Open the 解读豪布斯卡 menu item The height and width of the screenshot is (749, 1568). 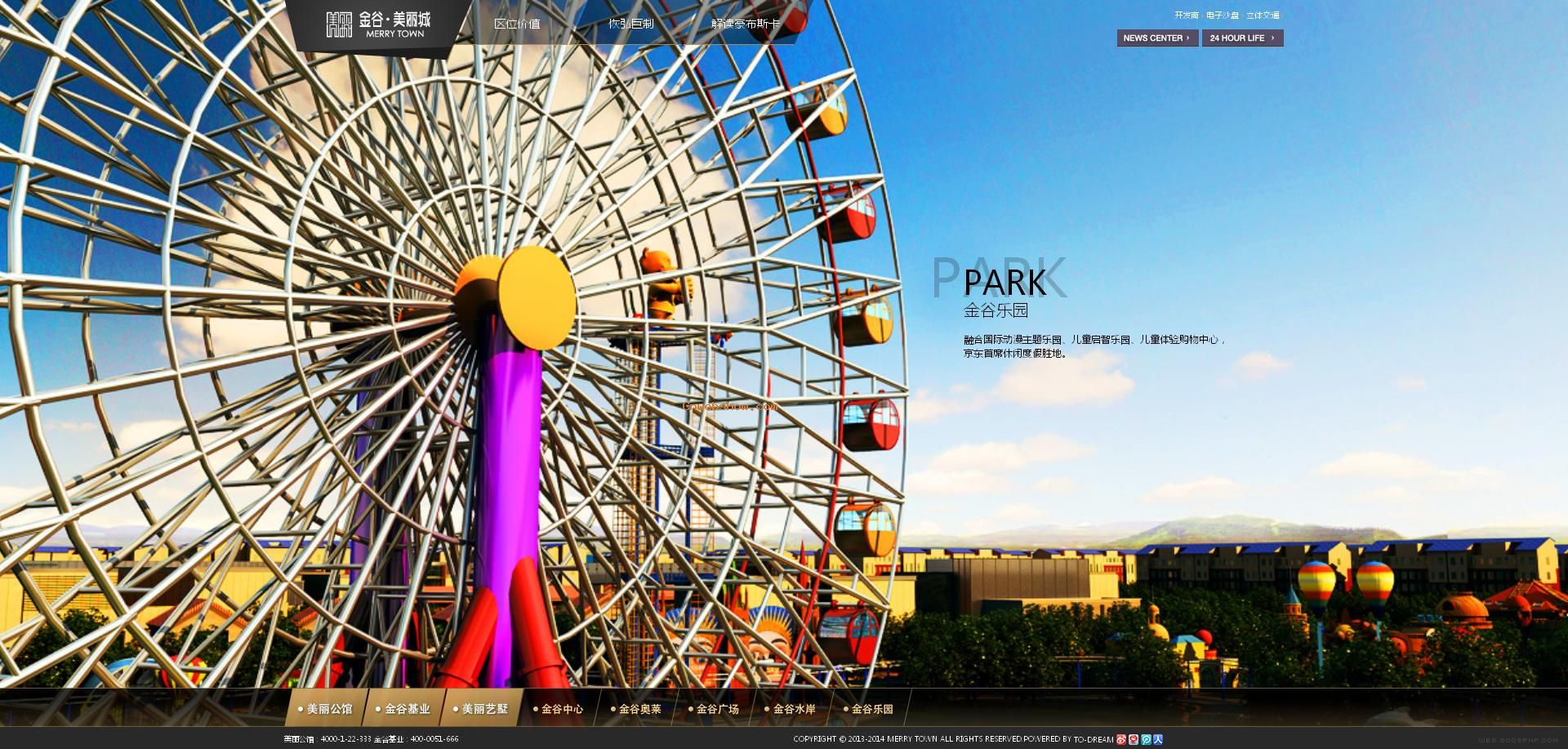pyautogui.click(x=746, y=24)
